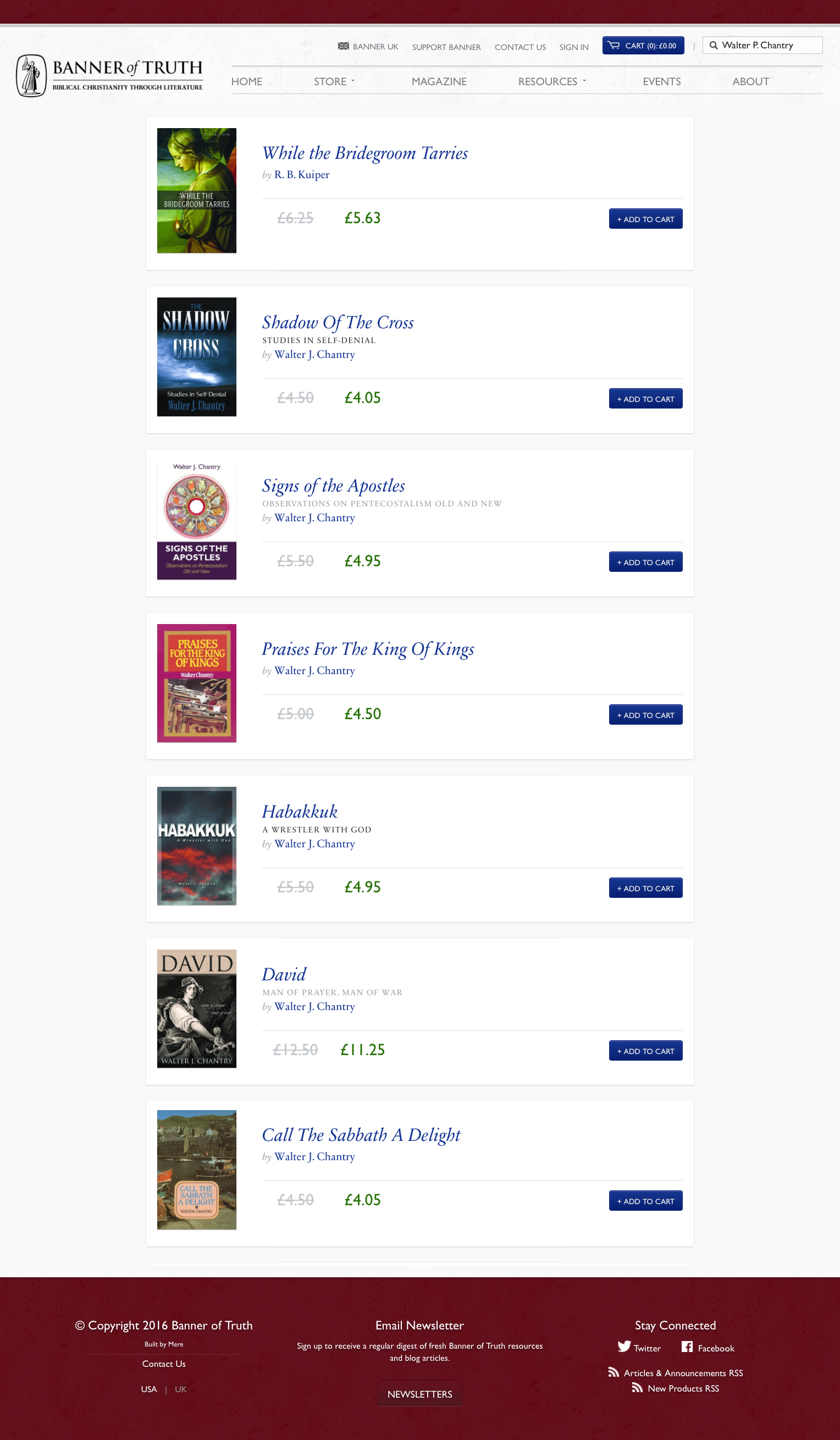Open Banner of Truth's Facebook page
Screen dimensions: 840x1440
tap(708, 1348)
